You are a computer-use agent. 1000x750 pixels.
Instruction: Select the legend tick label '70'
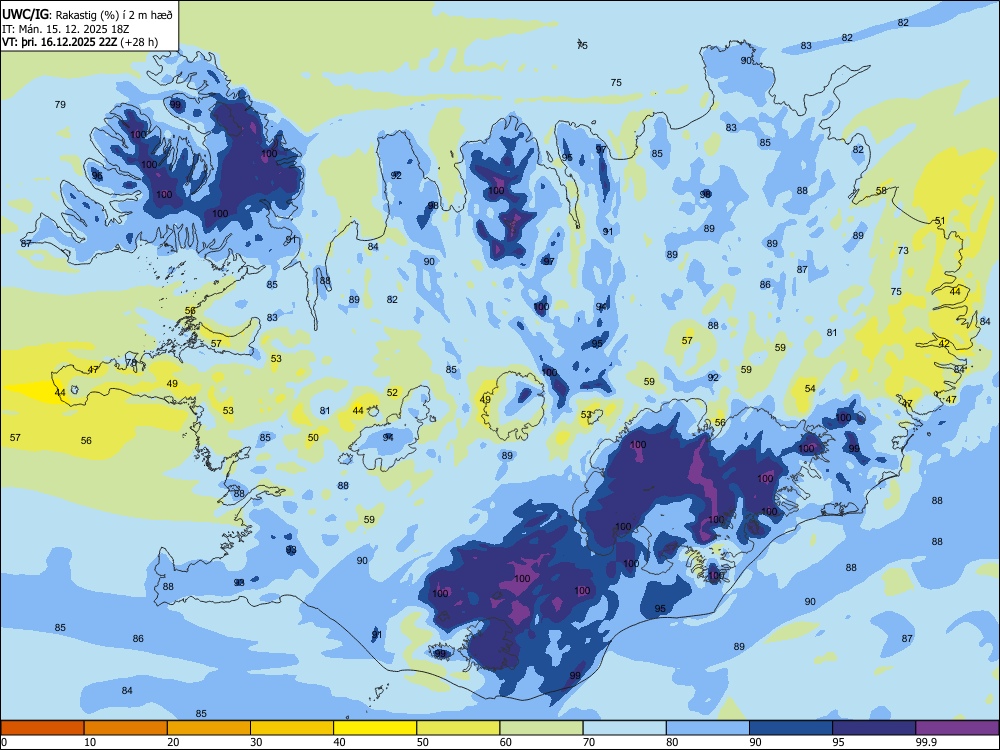point(589,742)
